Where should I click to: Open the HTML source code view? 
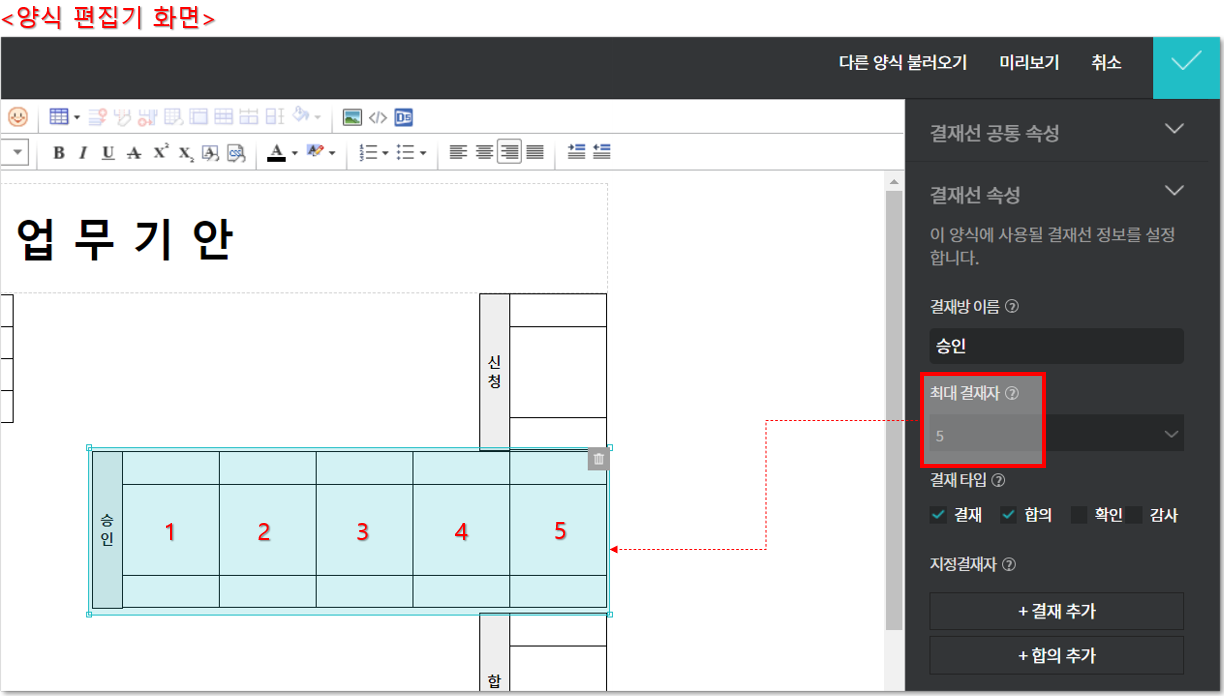click(378, 117)
